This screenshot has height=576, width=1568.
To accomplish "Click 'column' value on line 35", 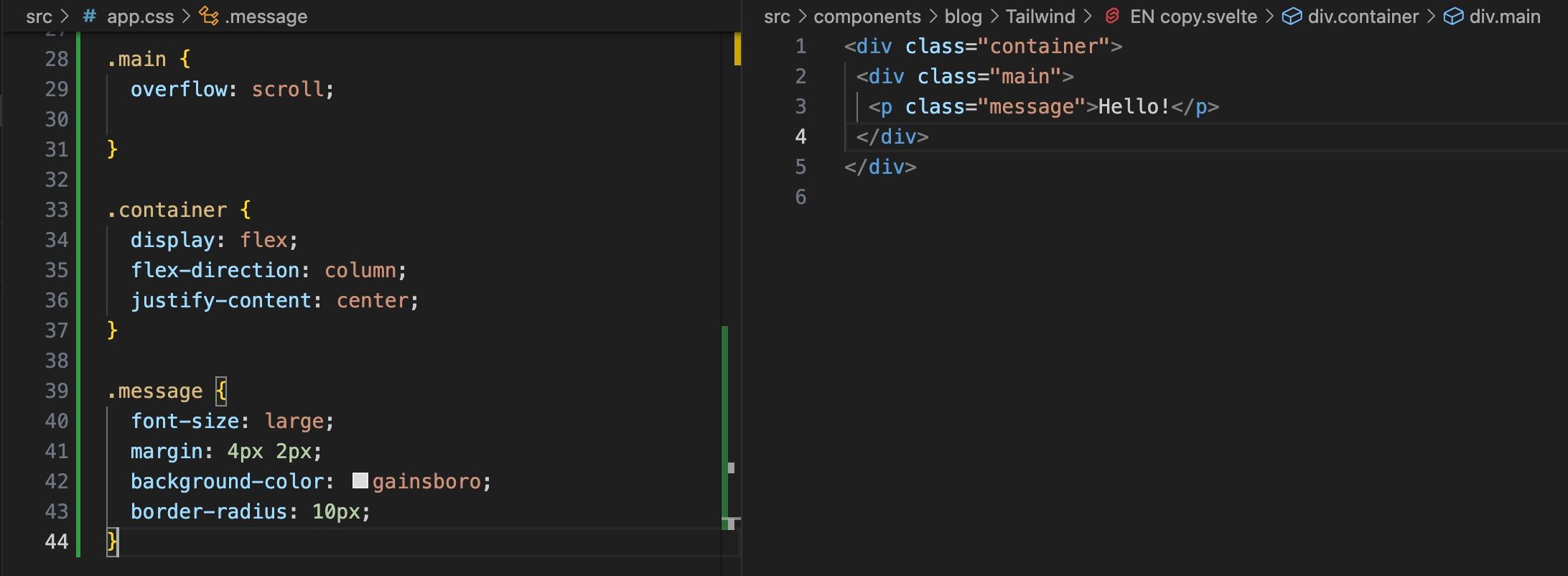I will pyautogui.click(x=360, y=270).
